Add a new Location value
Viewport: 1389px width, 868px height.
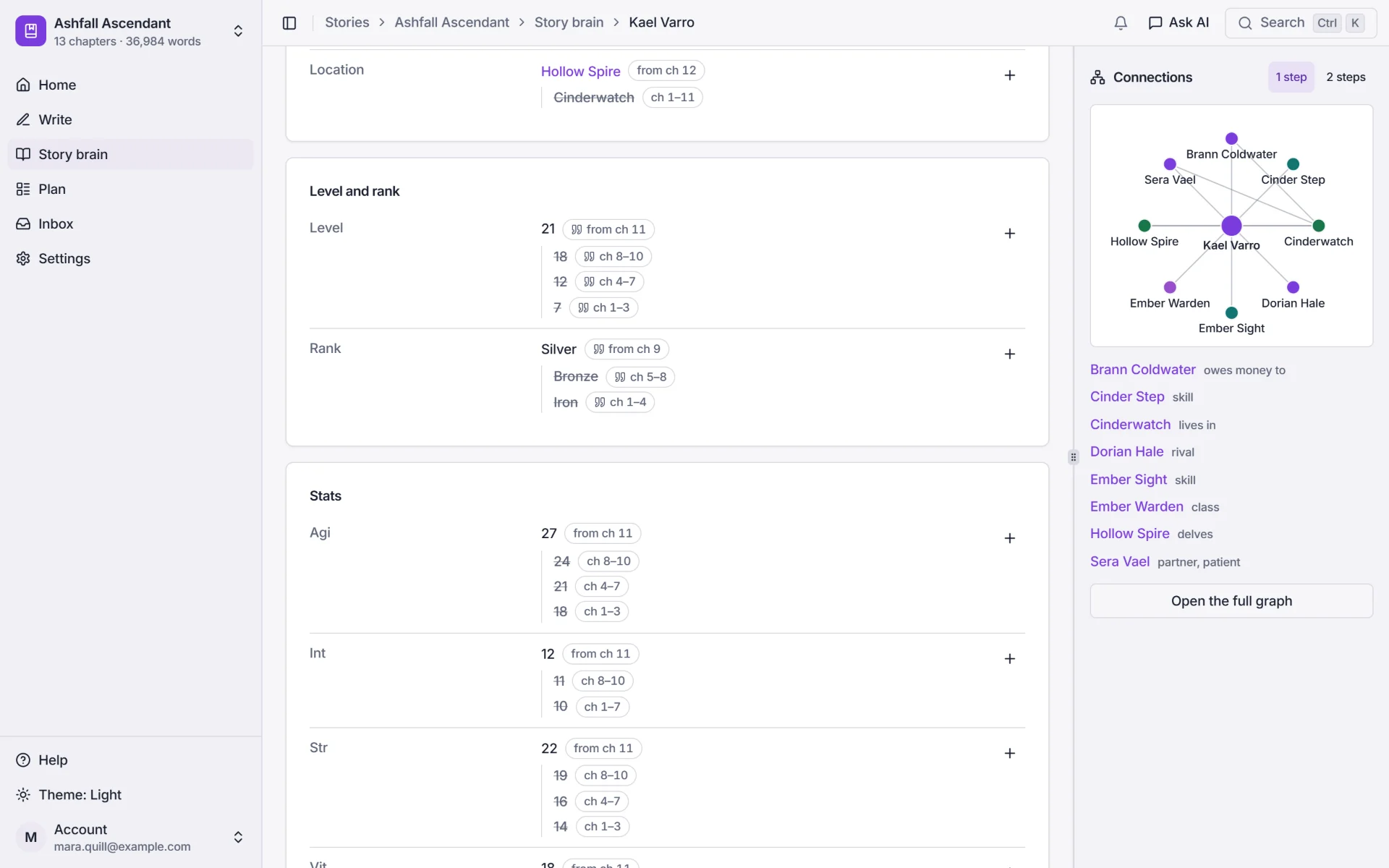coord(1010,75)
